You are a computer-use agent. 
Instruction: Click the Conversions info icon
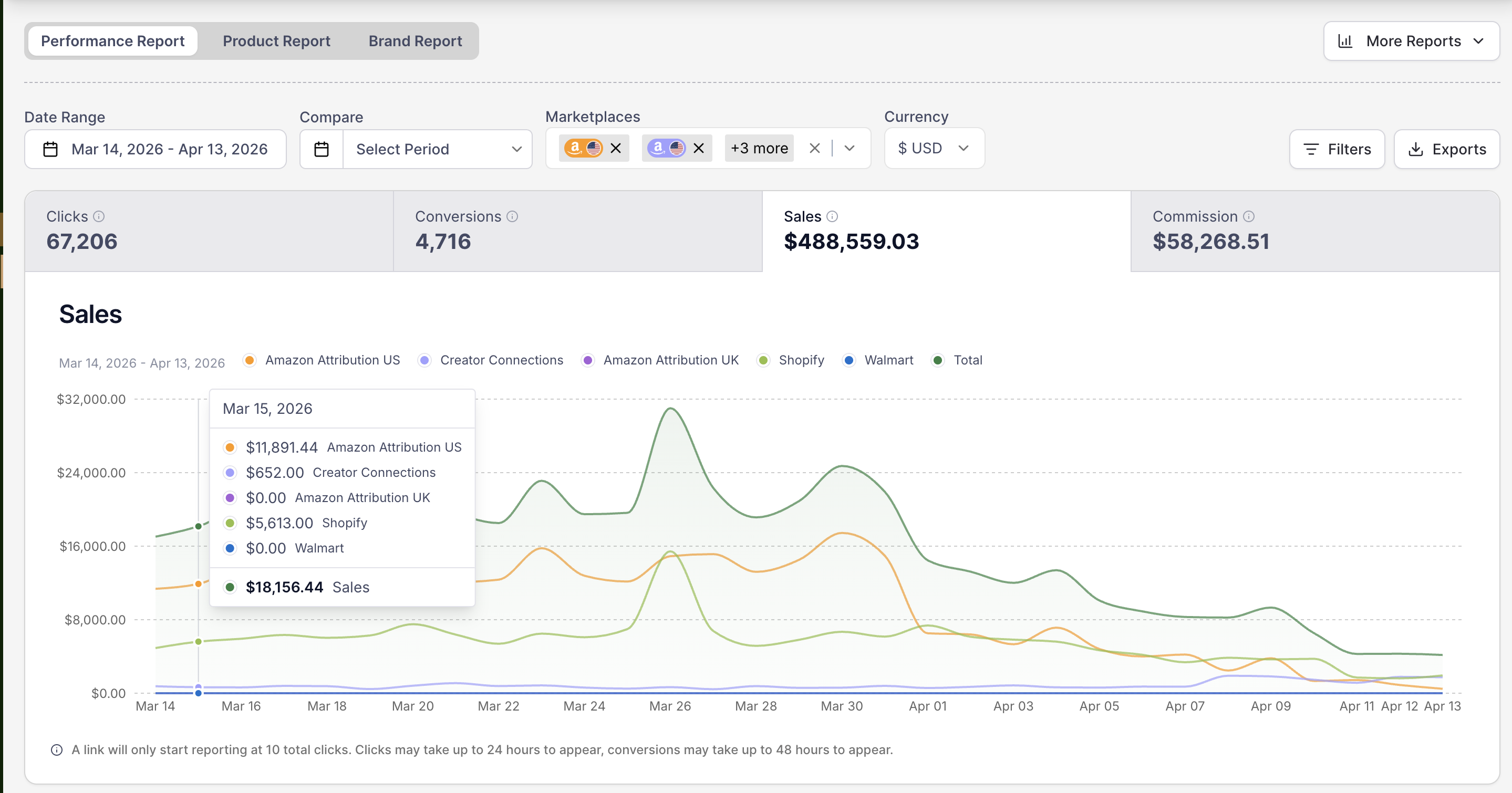coord(512,216)
